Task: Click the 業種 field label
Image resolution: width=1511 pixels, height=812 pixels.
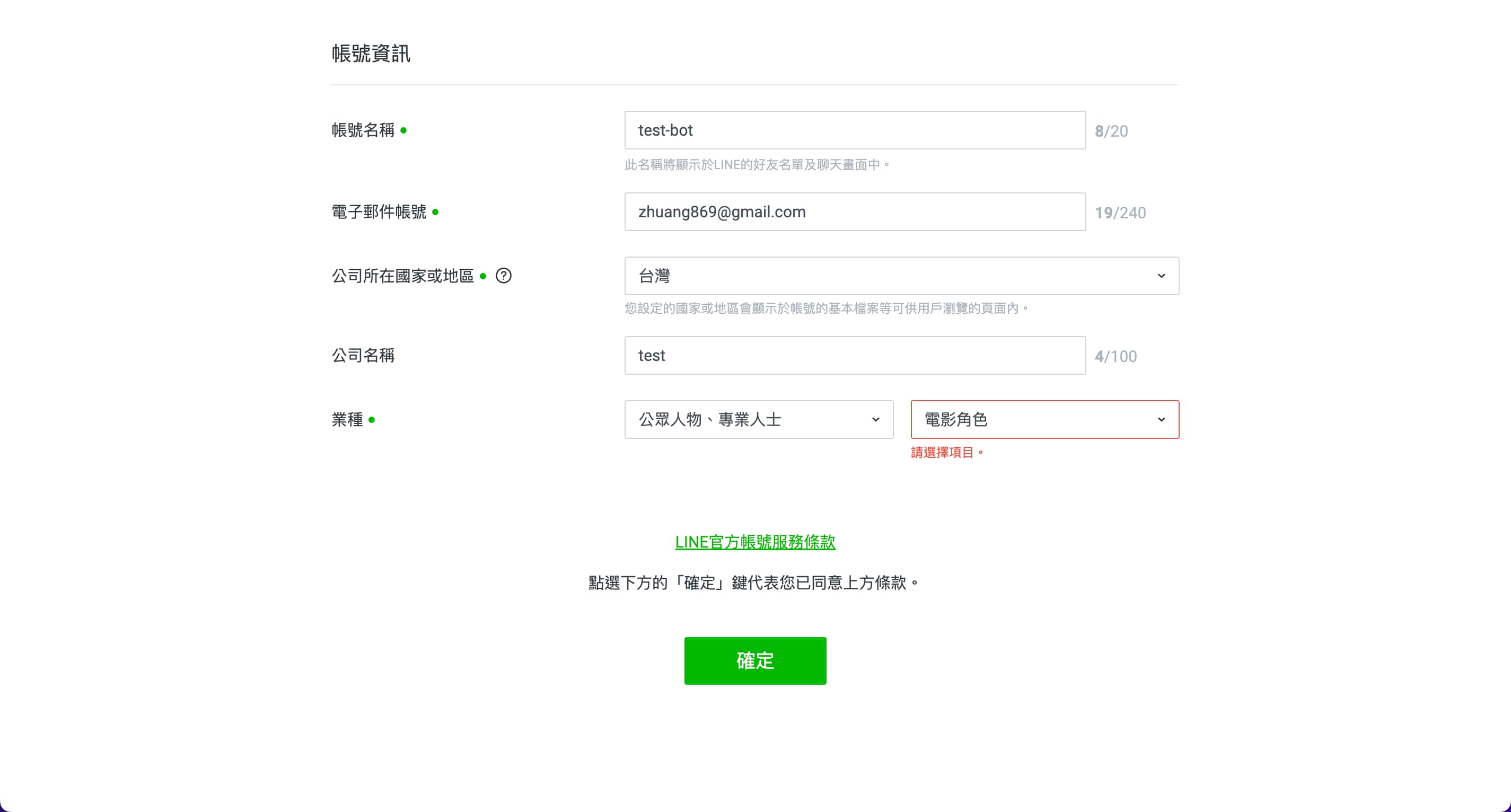Action: pos(347,419)
